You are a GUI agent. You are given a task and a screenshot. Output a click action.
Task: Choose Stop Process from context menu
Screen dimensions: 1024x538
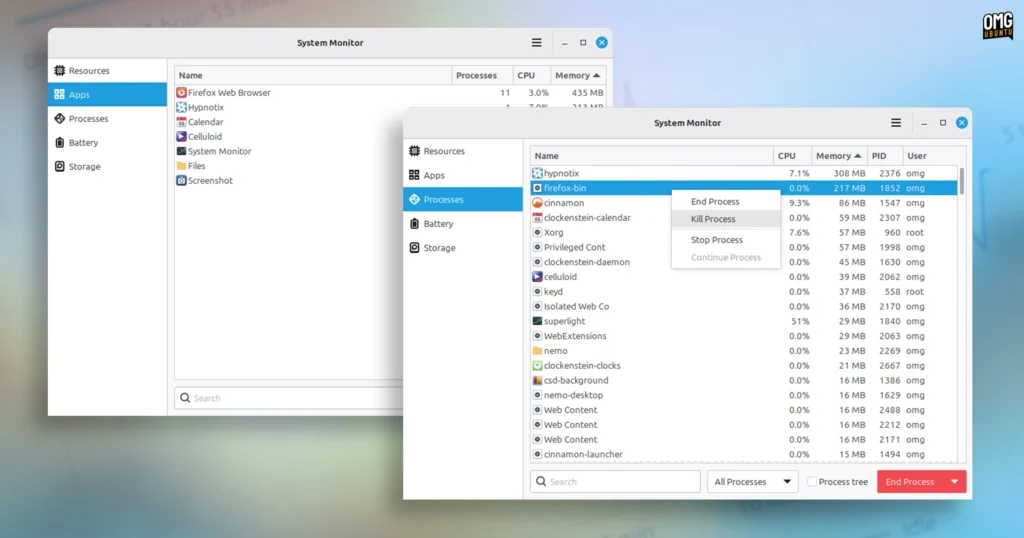726,240
